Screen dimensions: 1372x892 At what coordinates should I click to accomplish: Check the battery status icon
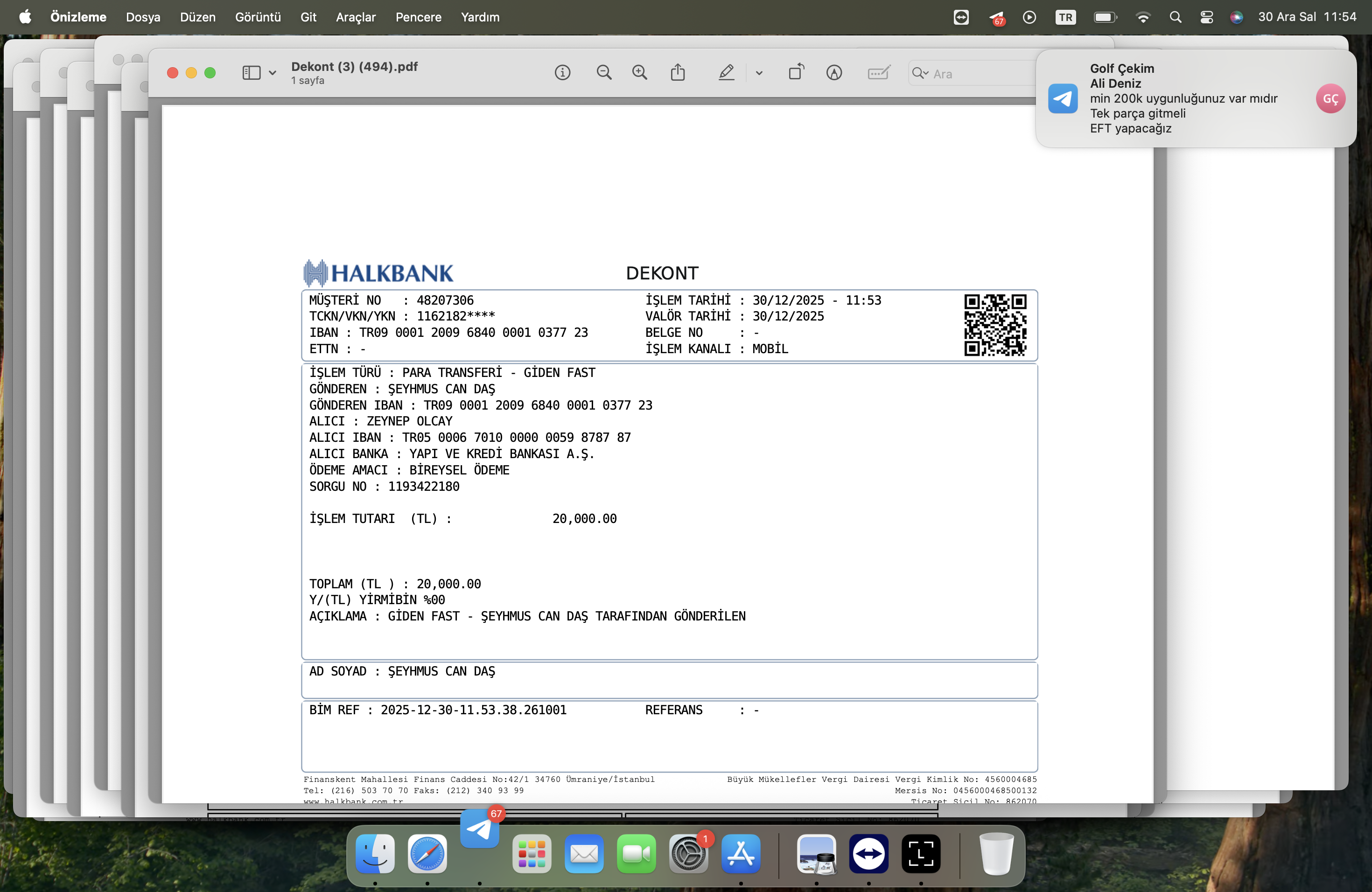(x=1106, y=17)
